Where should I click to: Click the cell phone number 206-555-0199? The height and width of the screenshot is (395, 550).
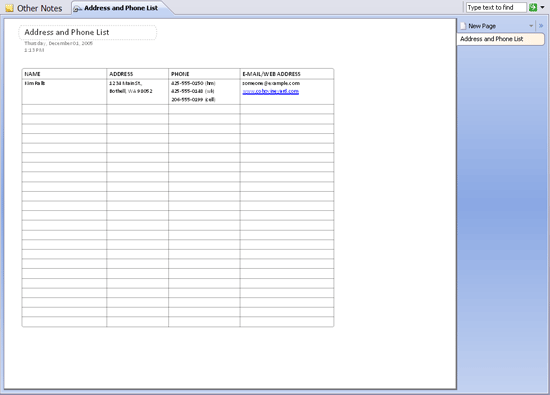pyautogui.click(x=193, y=100)
